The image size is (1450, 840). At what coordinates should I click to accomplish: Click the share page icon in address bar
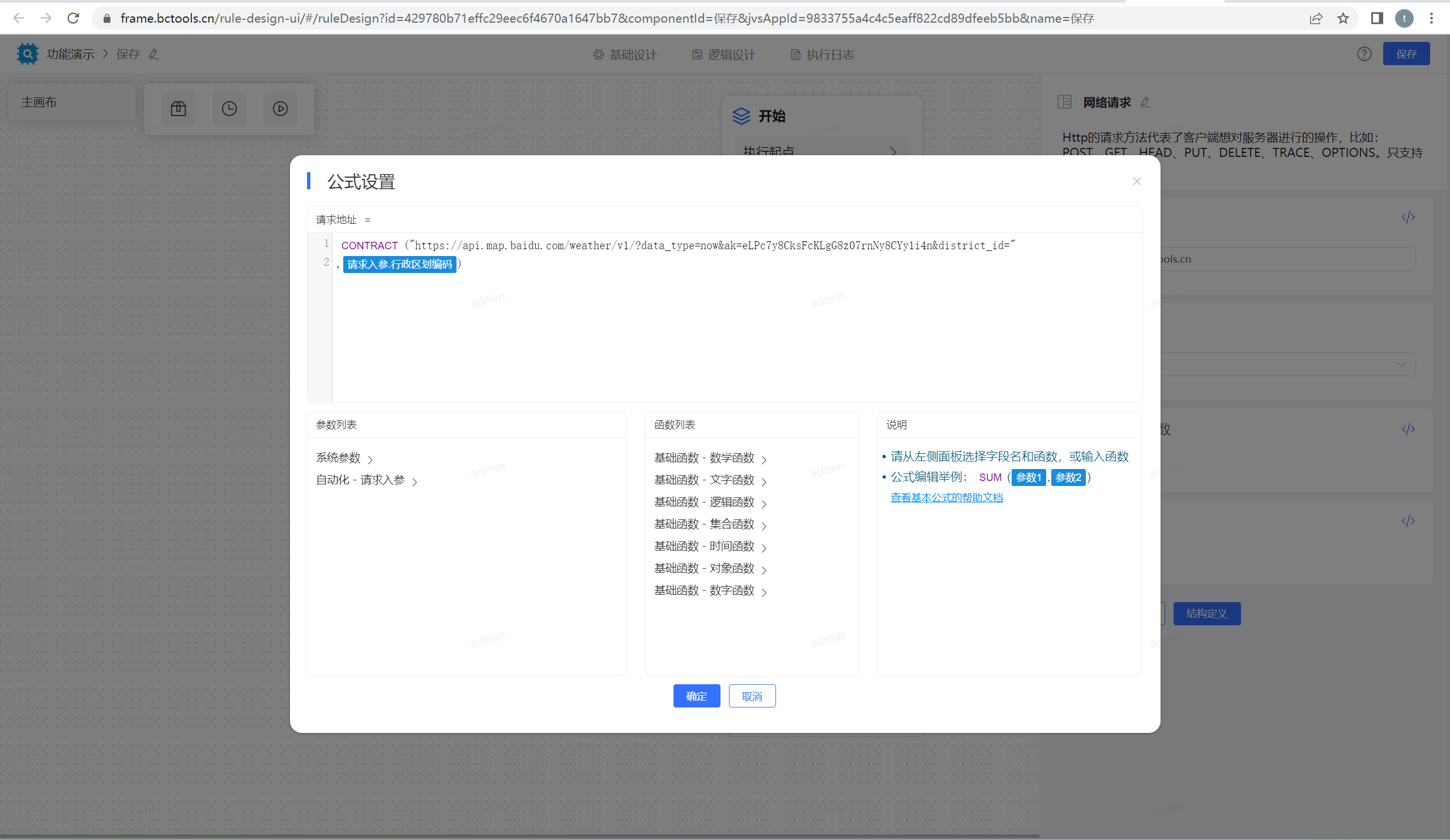click(1315, 19)
